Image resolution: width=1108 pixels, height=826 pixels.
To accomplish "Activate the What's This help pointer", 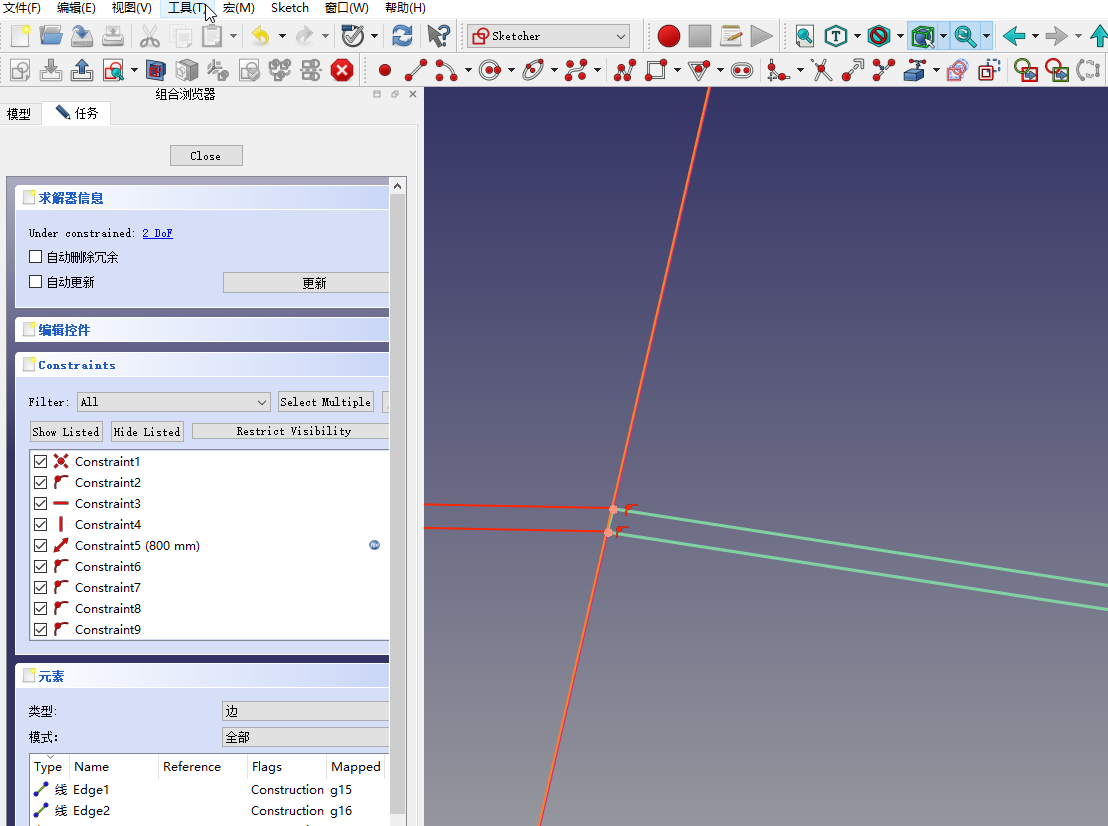I will pyautogui.click(x=439, y=35).
